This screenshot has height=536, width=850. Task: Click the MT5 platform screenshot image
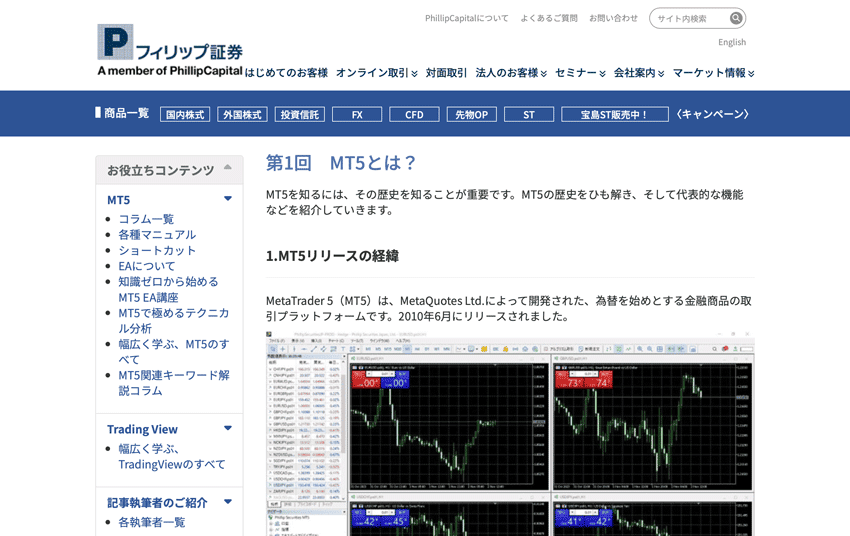coord(510,434)
